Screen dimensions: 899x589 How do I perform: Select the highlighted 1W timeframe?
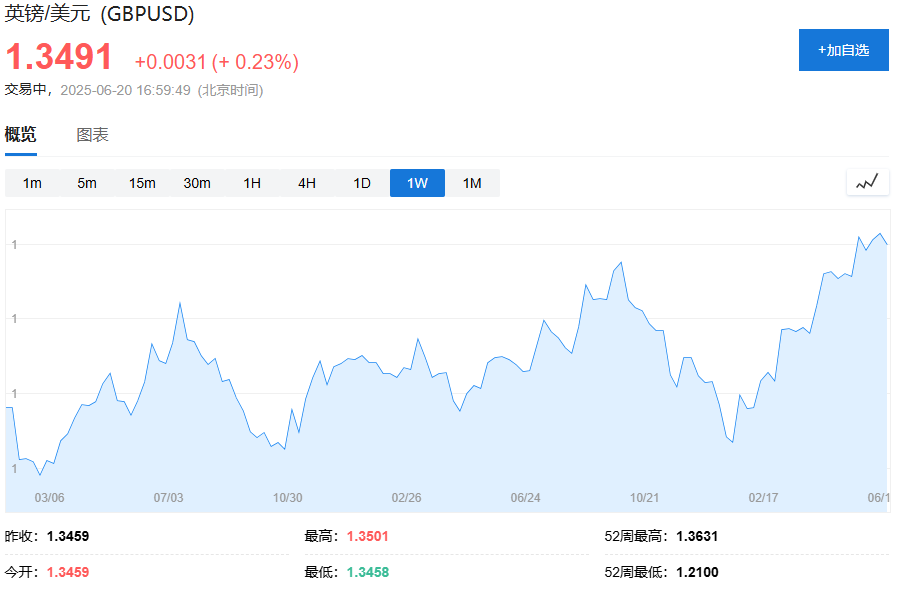pyautogui.click(x=417, y=183)
